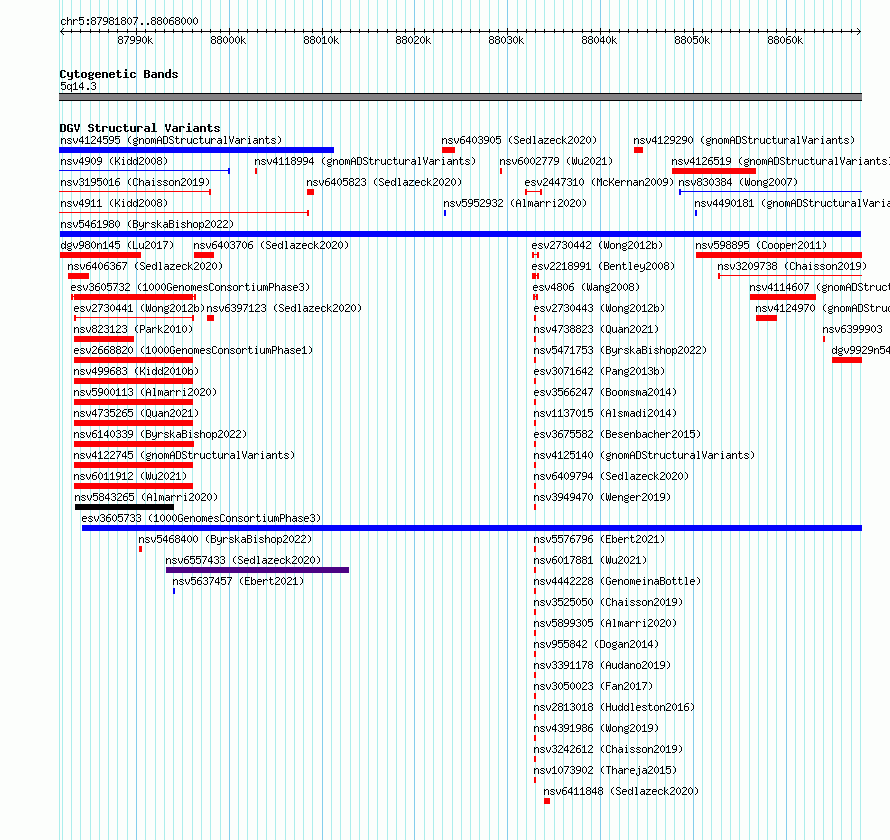Open nsv6403706 (Sedlazeck2020) variant
890x840 pixels.
(x=271, y=245)
